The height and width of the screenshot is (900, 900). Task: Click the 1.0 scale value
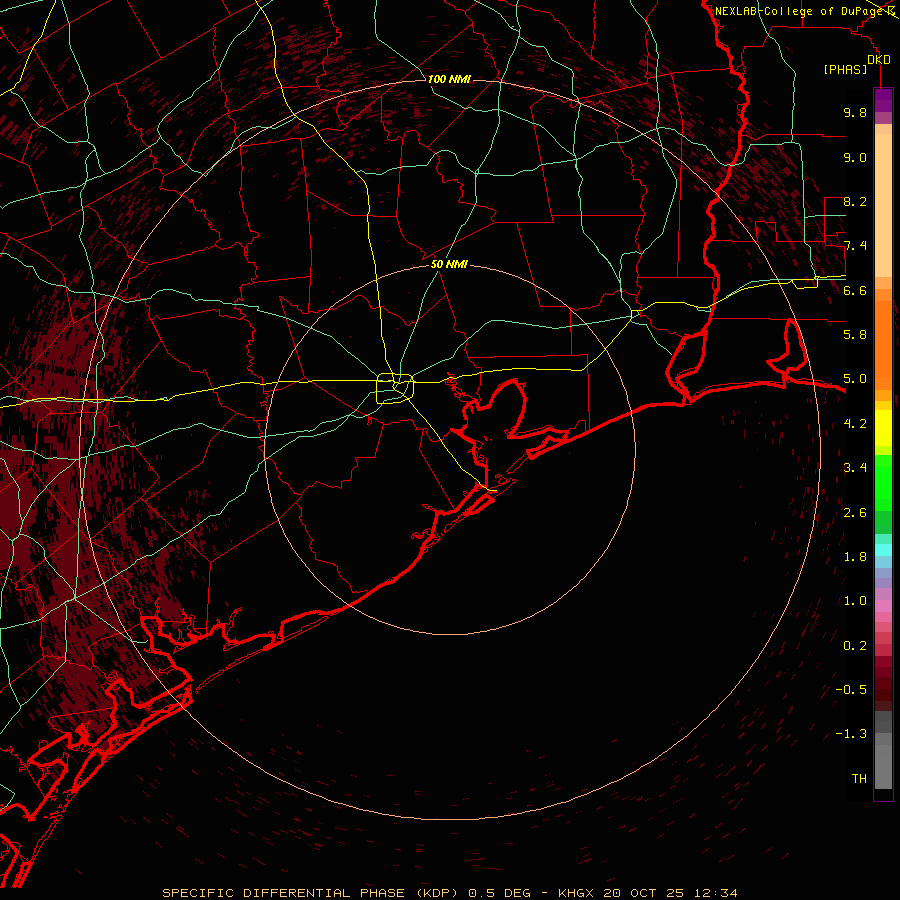[855, 601]
